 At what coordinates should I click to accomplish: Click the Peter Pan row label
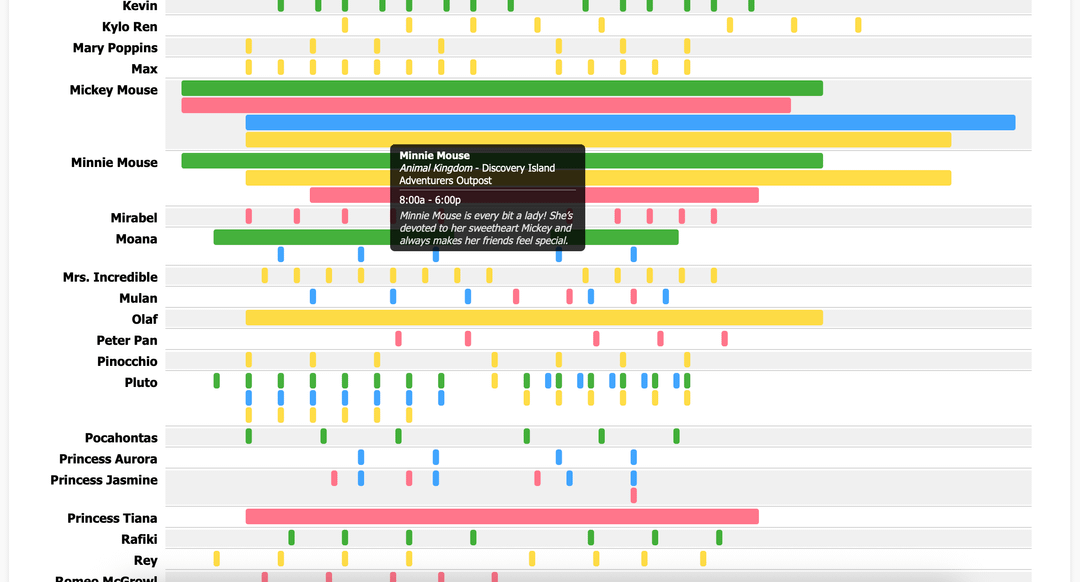[127, 340]
